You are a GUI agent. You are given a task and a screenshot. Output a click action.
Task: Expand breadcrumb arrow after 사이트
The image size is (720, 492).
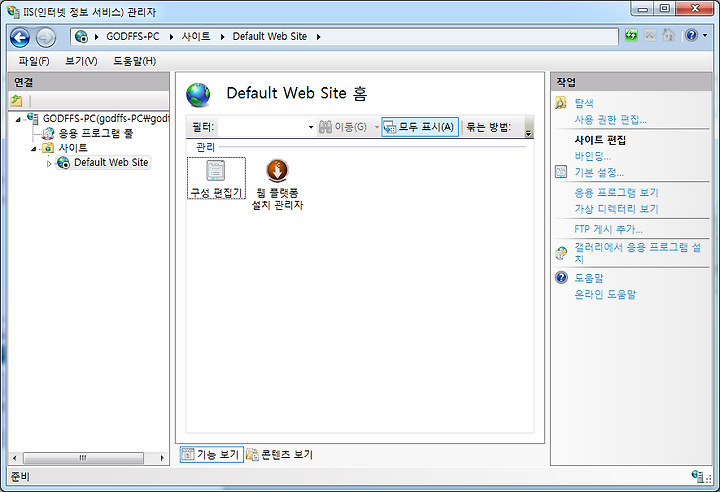pyautogui.click(x=222, y=37)
